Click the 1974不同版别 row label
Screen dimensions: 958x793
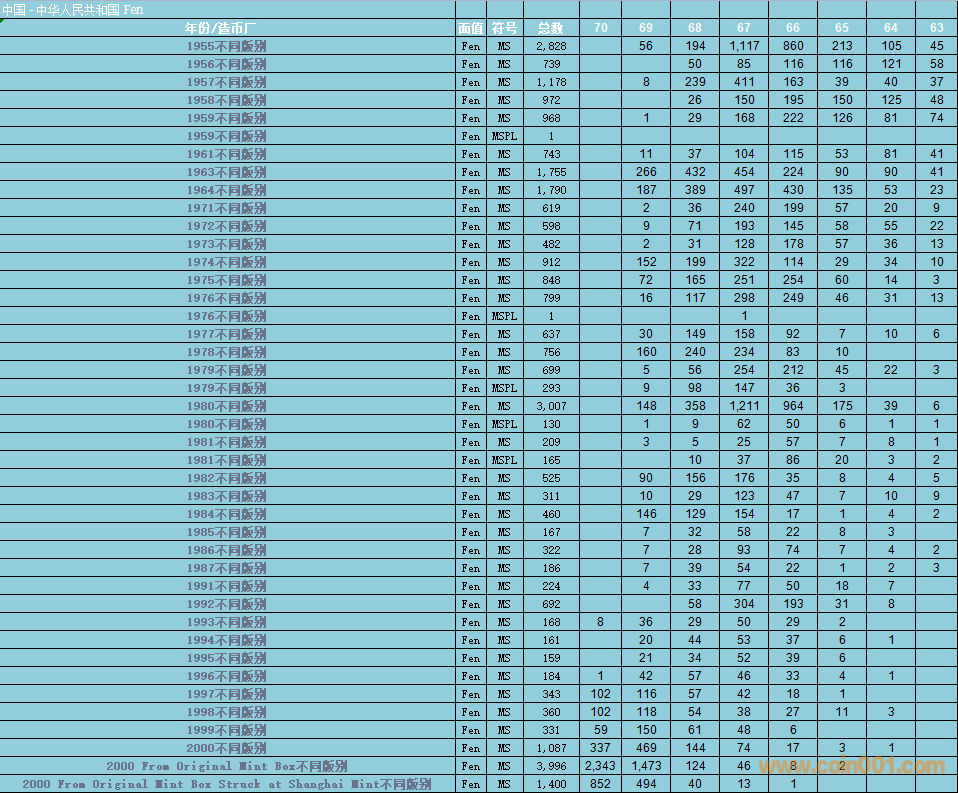tap(226, 262)
